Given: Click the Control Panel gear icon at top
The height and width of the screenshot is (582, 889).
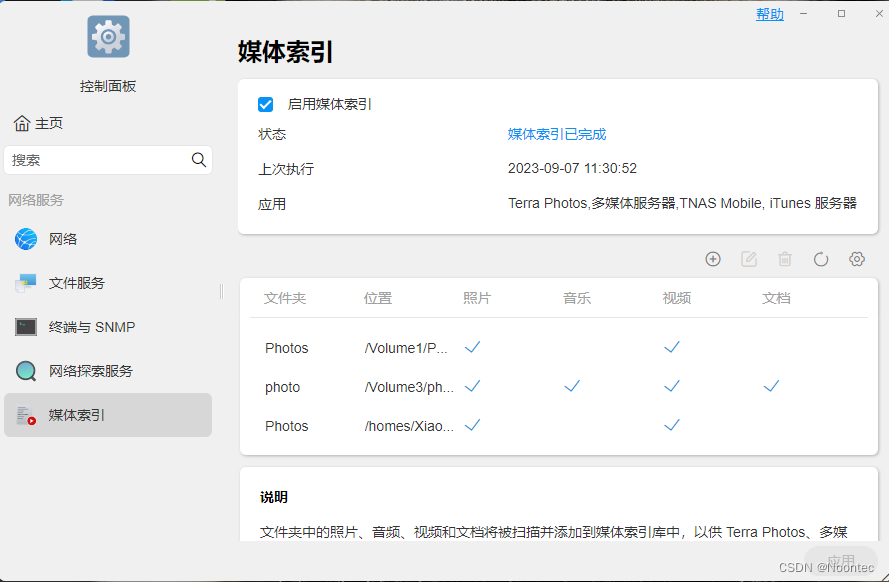Looking at the screenshot, I should (x=107, y=36).
